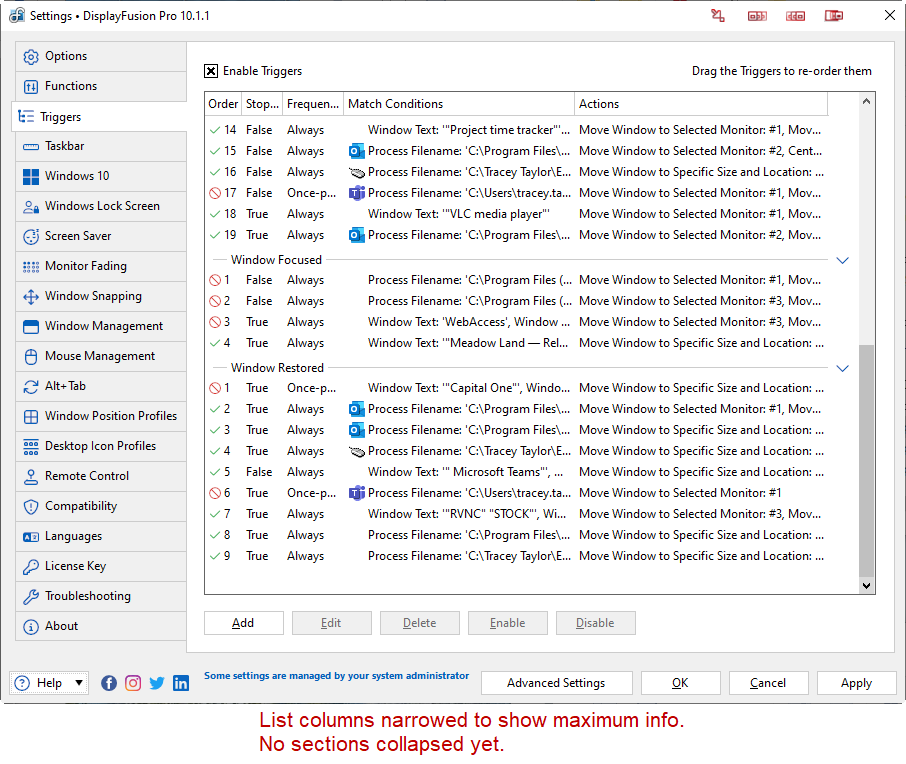Open Advanced Settings

[556, 683]
